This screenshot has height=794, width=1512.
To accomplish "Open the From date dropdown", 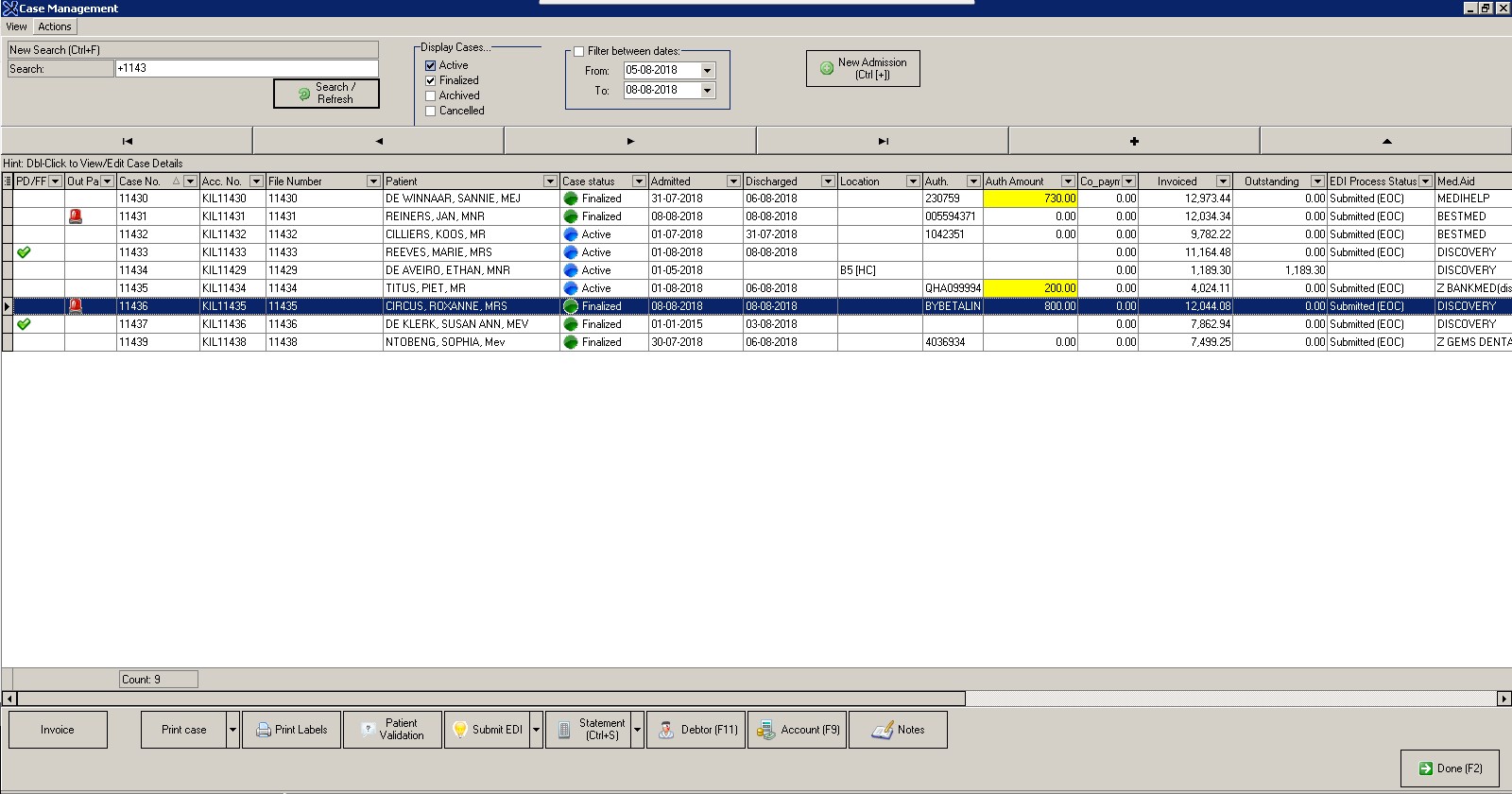I will tap(707, 71).
